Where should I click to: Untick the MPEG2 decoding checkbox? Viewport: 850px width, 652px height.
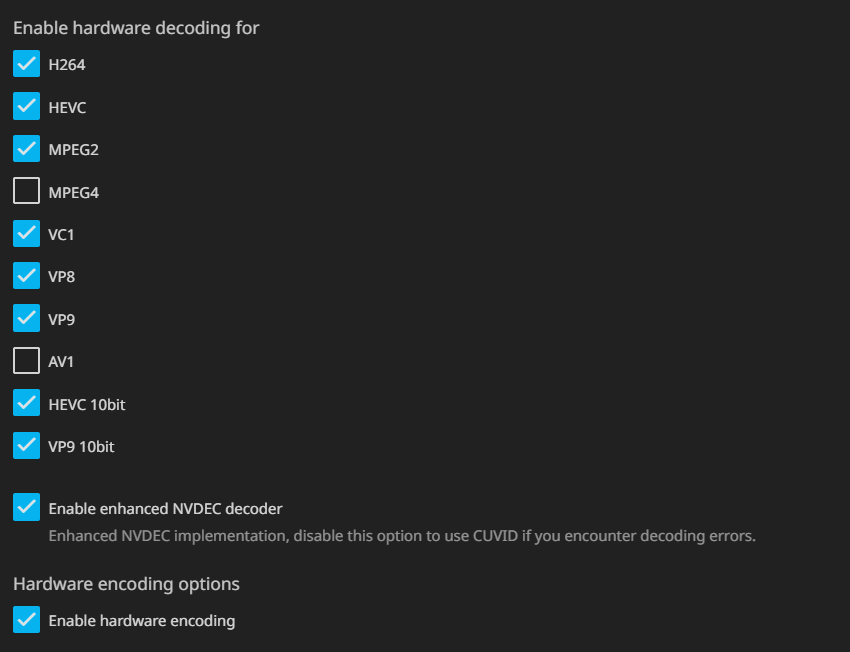(26, 149)
